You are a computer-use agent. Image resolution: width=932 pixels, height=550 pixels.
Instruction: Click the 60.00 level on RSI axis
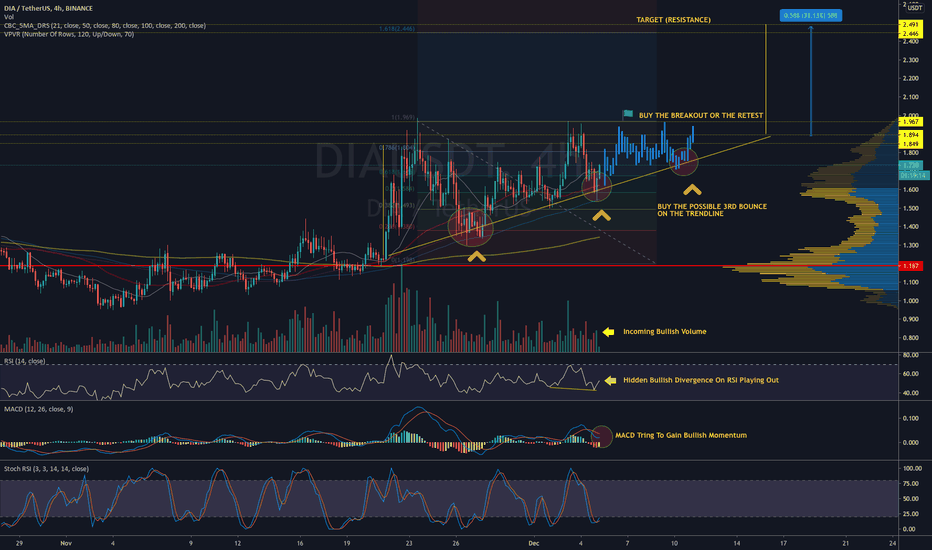pos(911,374)
